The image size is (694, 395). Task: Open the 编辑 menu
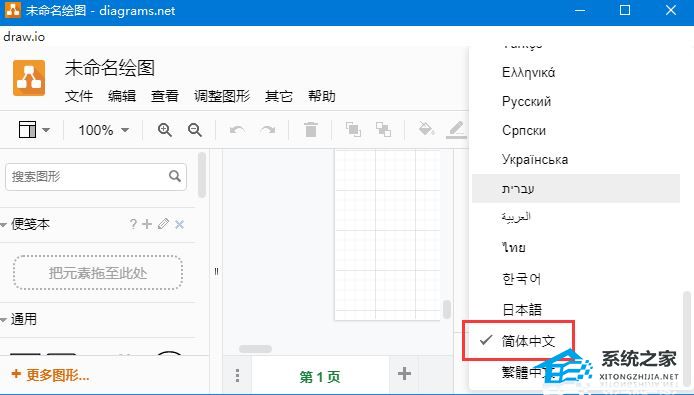point(122,96)
